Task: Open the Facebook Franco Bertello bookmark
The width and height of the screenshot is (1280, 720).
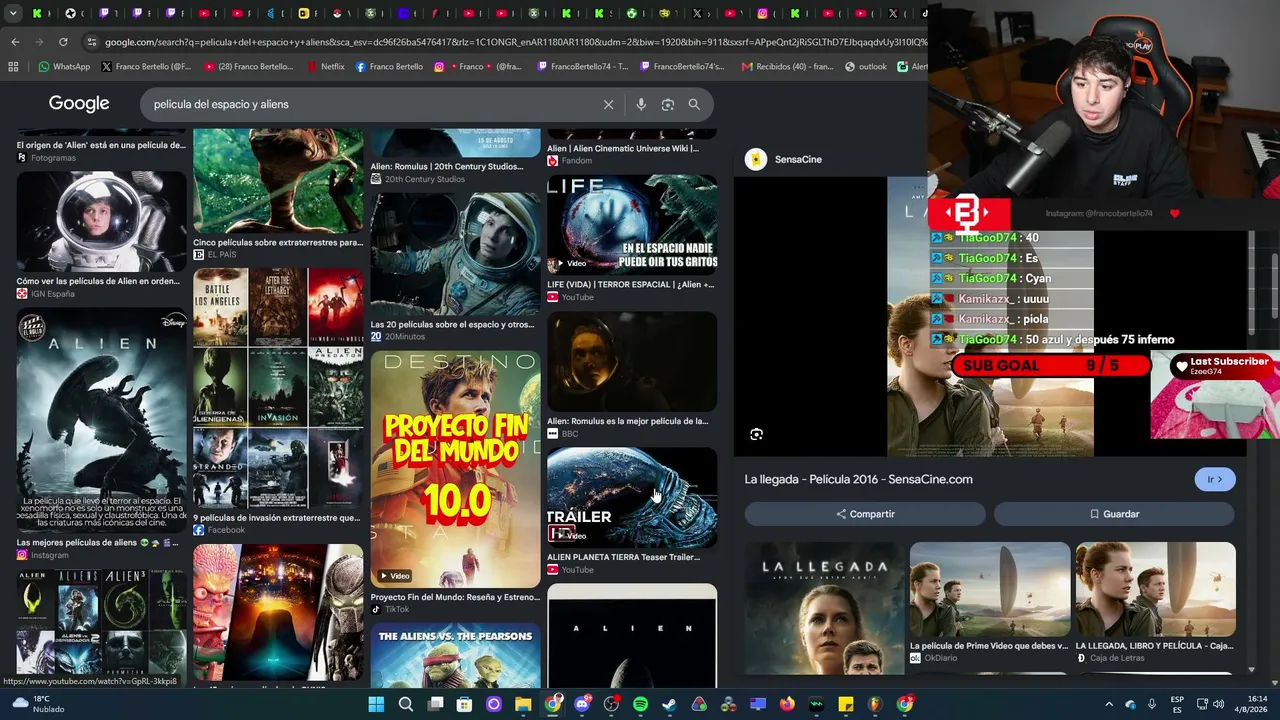Action: [388, 67]
